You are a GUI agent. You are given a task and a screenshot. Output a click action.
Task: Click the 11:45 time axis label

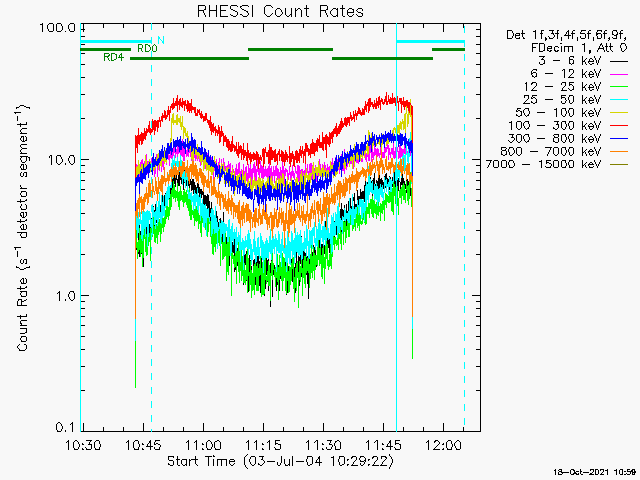(x=383, y=445)
